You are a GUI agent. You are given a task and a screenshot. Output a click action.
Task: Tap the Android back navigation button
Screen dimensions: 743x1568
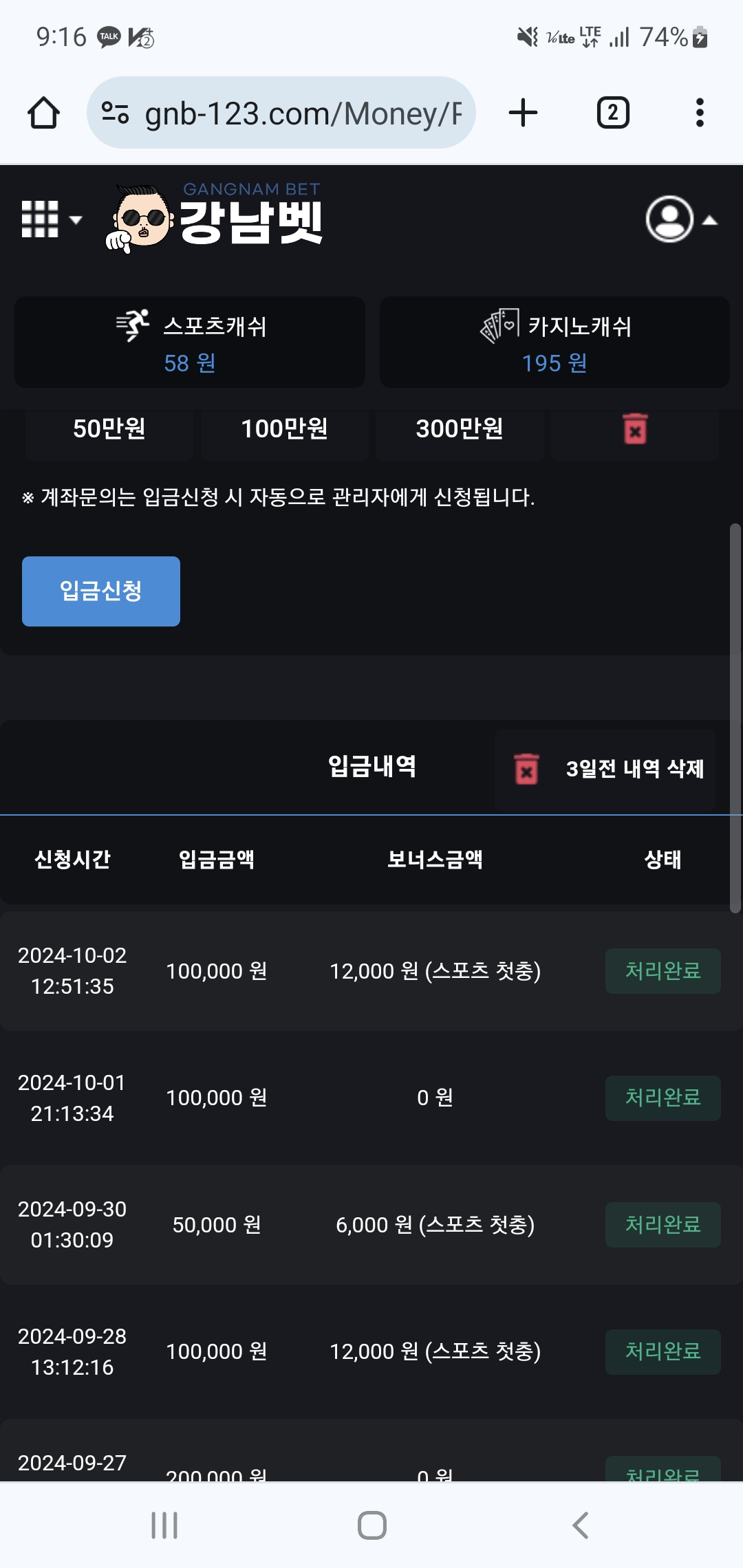click(x=580, y=1525)
